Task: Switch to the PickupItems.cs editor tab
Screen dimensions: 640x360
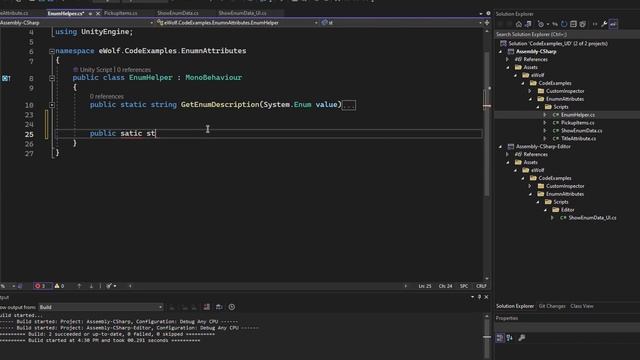Action: [x=120, y=13]
